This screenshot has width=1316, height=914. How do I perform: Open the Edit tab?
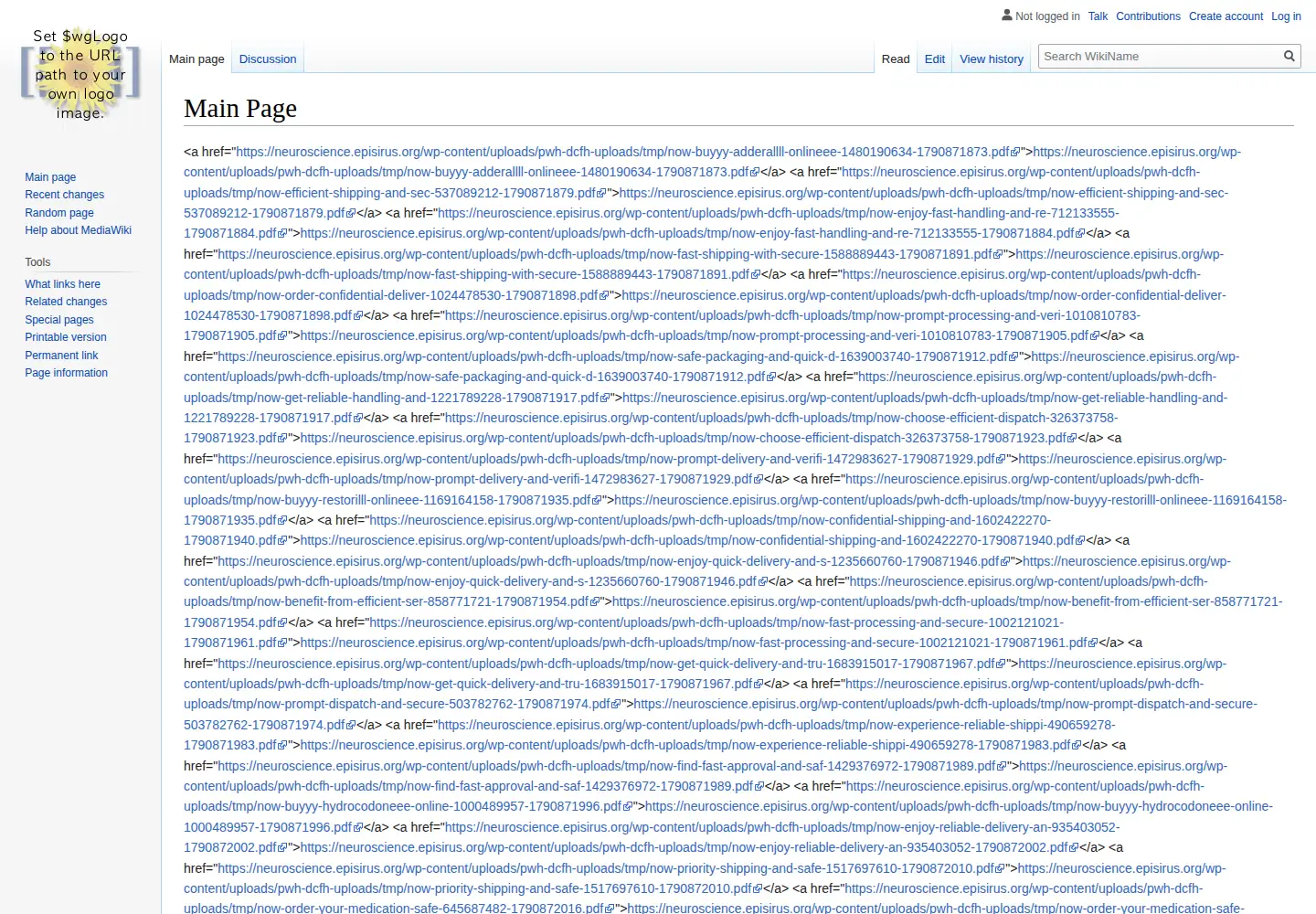935,59
